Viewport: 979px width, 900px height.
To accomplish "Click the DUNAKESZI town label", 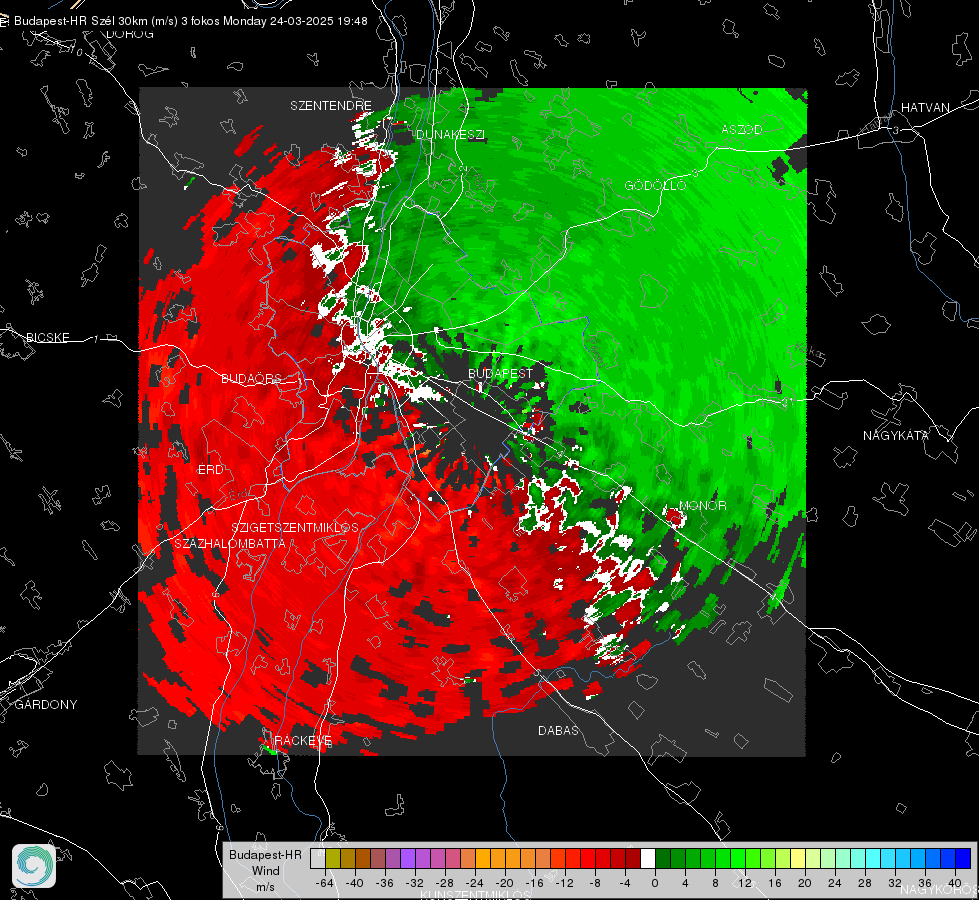I will click(451, 134).
